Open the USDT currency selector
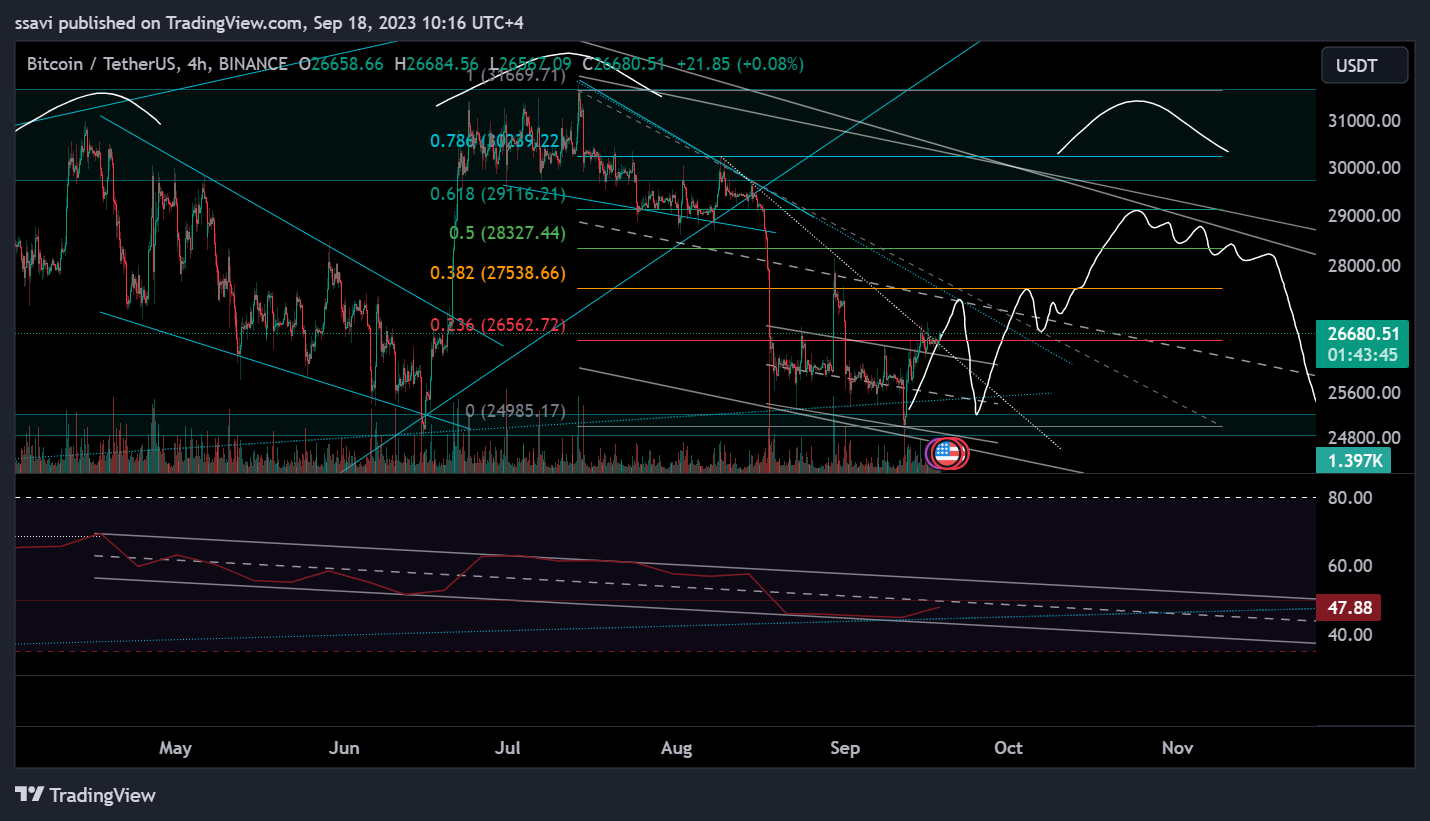Image resolution: width=1430 pixels, height=821 pixels. pos(1364,66)
